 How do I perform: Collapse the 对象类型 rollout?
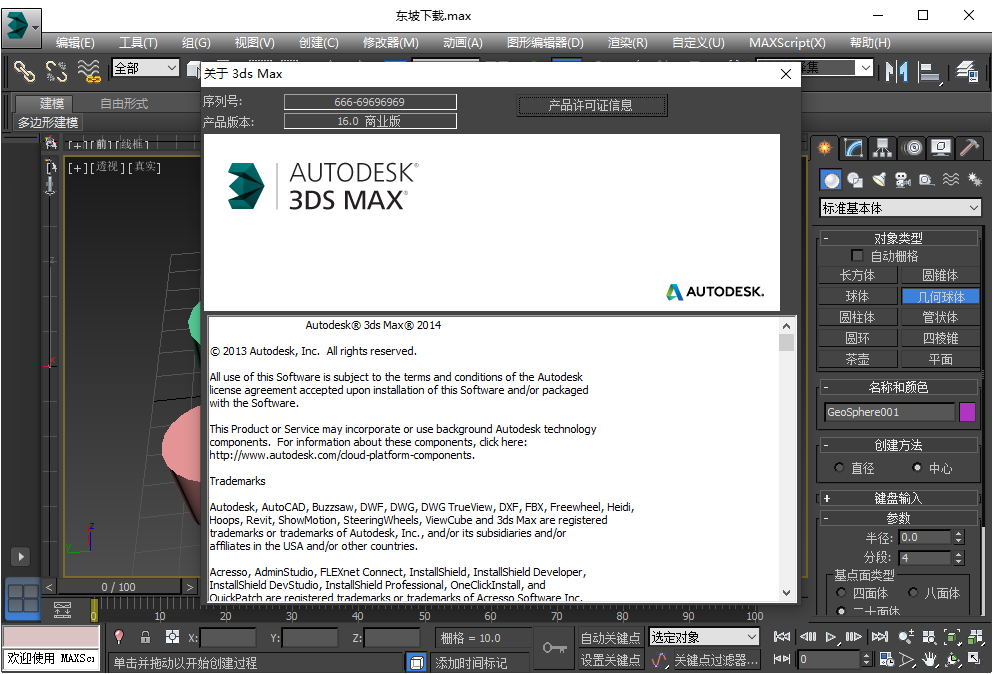pyautogui.click(x=899, y=238)
